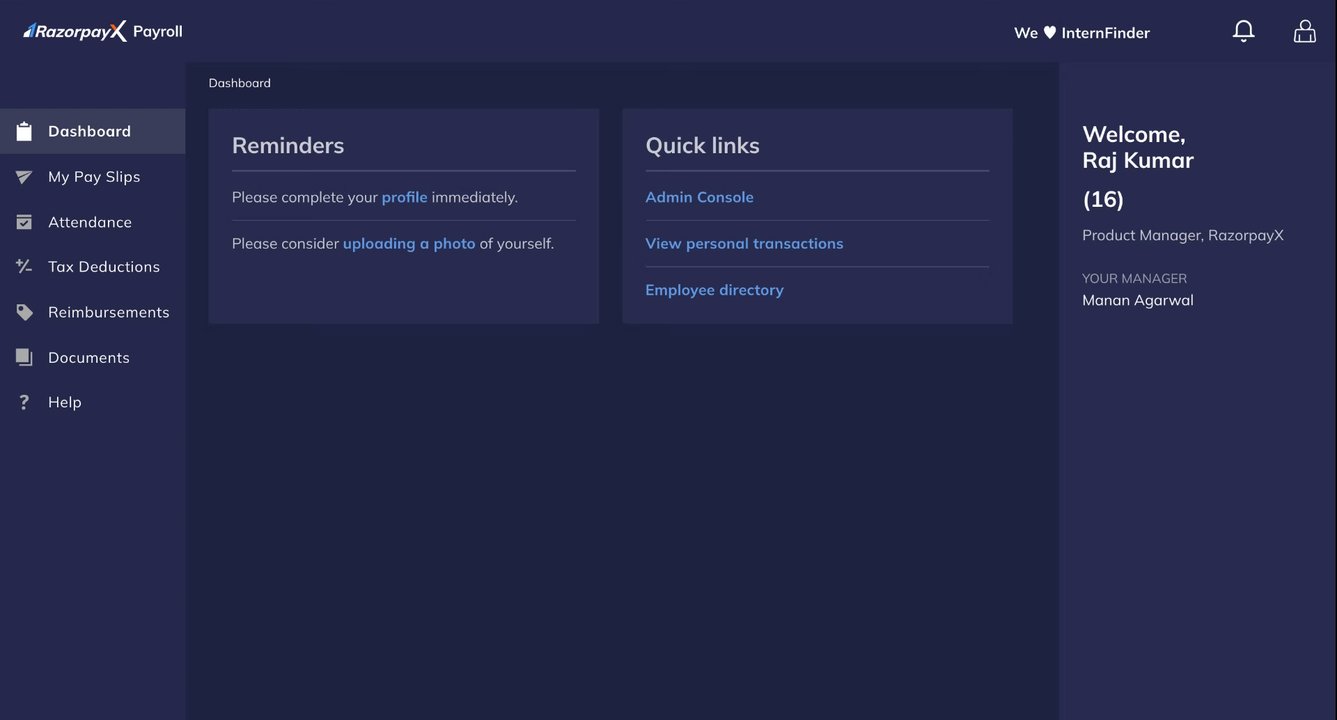
Task: Click the Help question mark icon
Action: click(24, 402)
